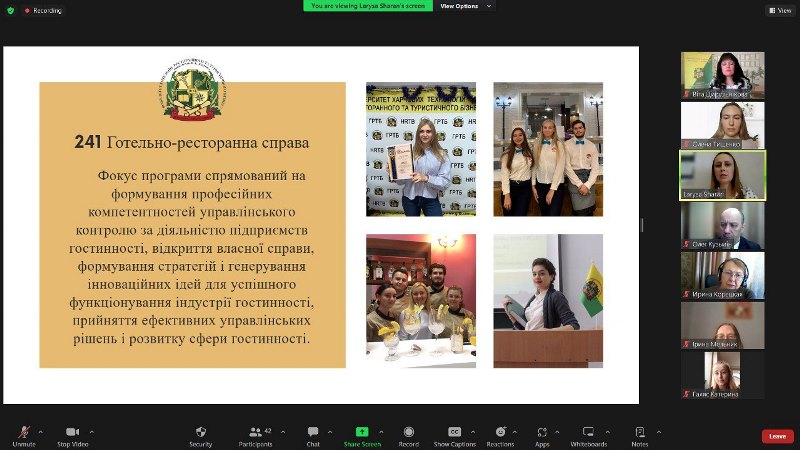800x450 pixels.
Task: Click the photo of woman at podium
Action: [548, 301]
